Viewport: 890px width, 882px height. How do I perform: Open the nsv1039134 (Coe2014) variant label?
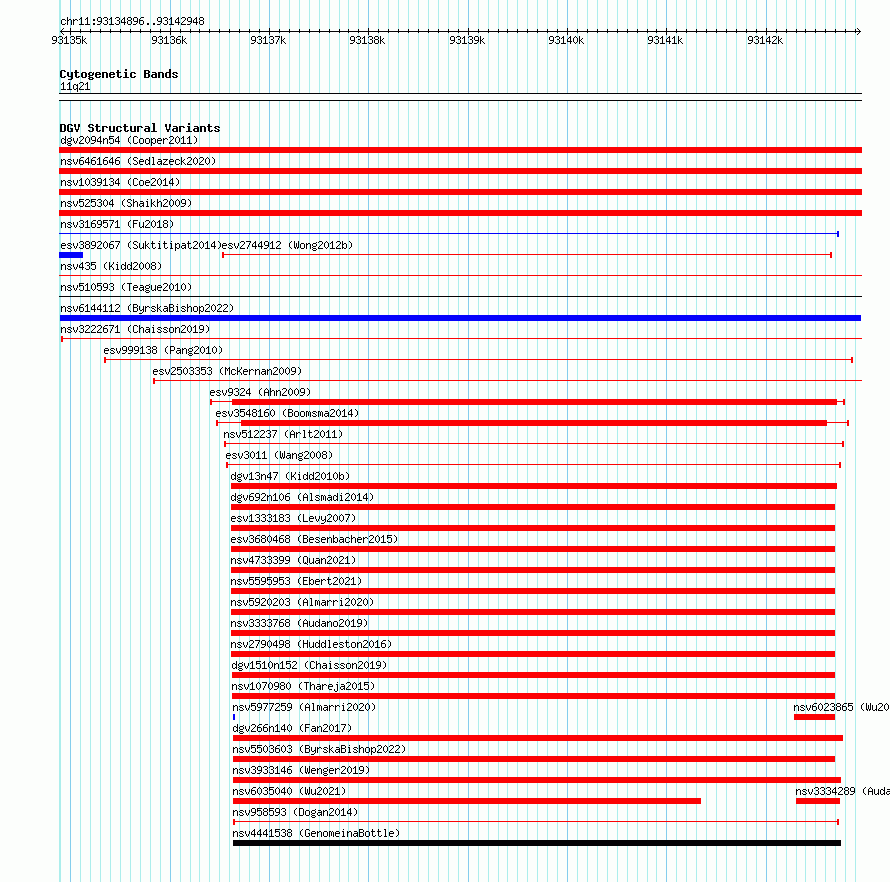click(120, 182)
